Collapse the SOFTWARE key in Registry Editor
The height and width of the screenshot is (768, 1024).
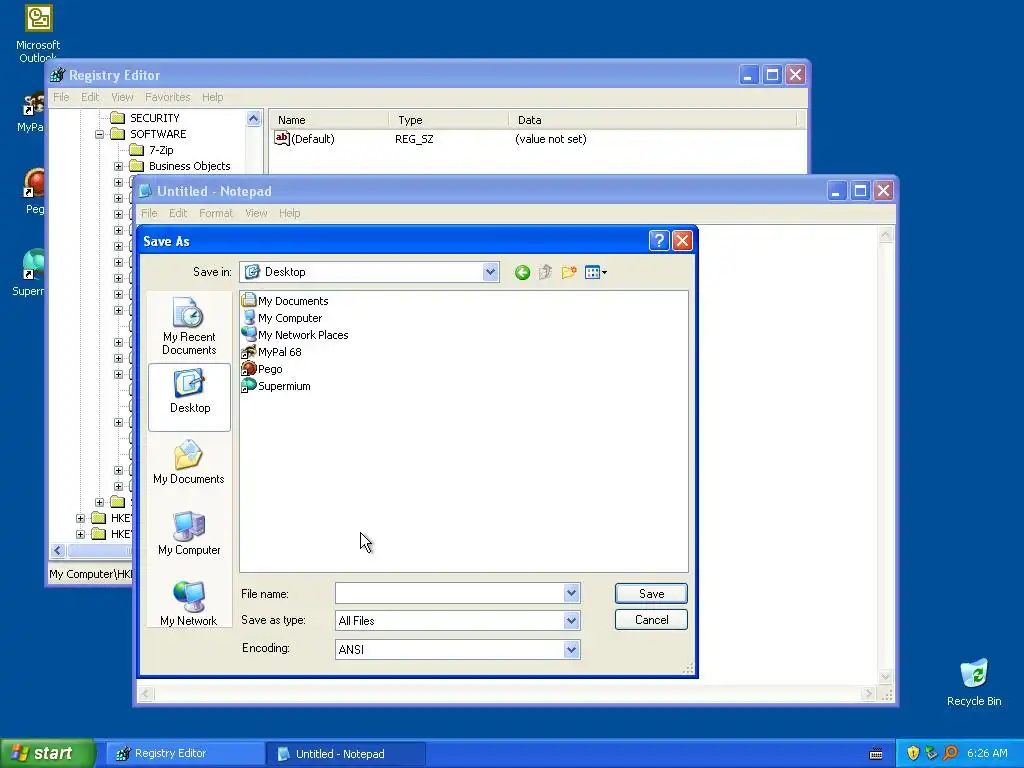pos(99,134)
